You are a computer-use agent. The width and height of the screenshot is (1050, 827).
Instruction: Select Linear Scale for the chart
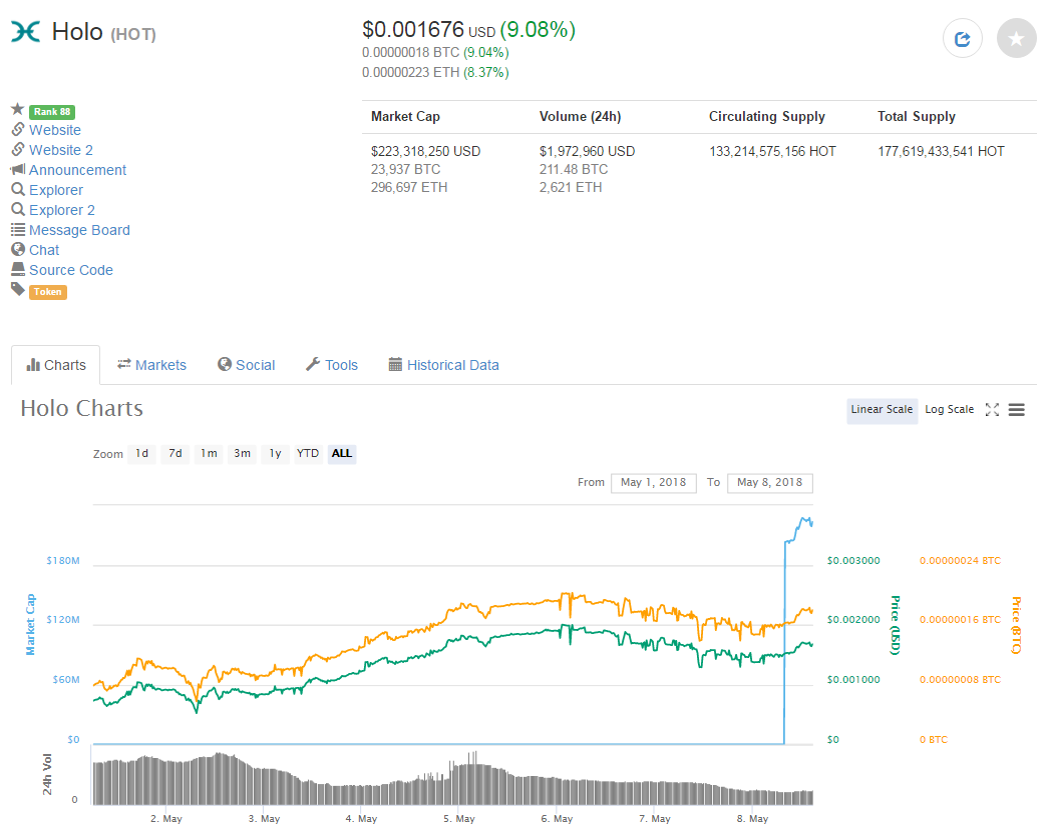tap(881, 409)
